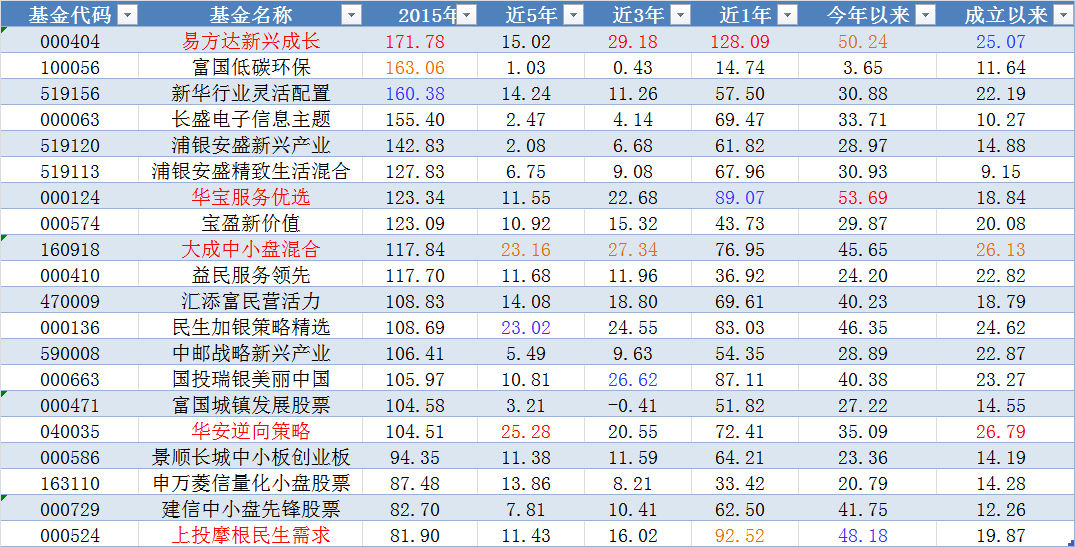The image size is (1075, 547).
Task: Select the 近1年 value 89.07
Action: coord(740,198)
